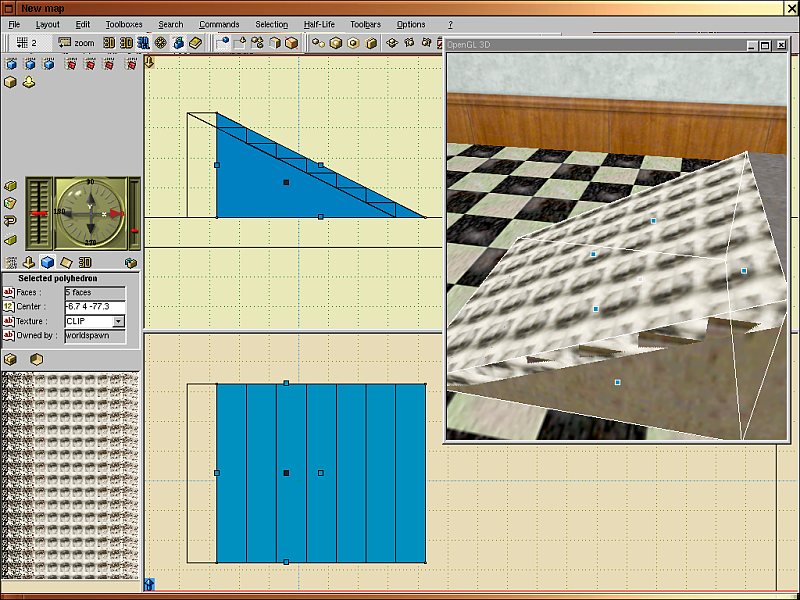Click the down-arrow icon below the compass
Image resolution: width=800 pixels, height=600 pixels.
click(28, 262)
